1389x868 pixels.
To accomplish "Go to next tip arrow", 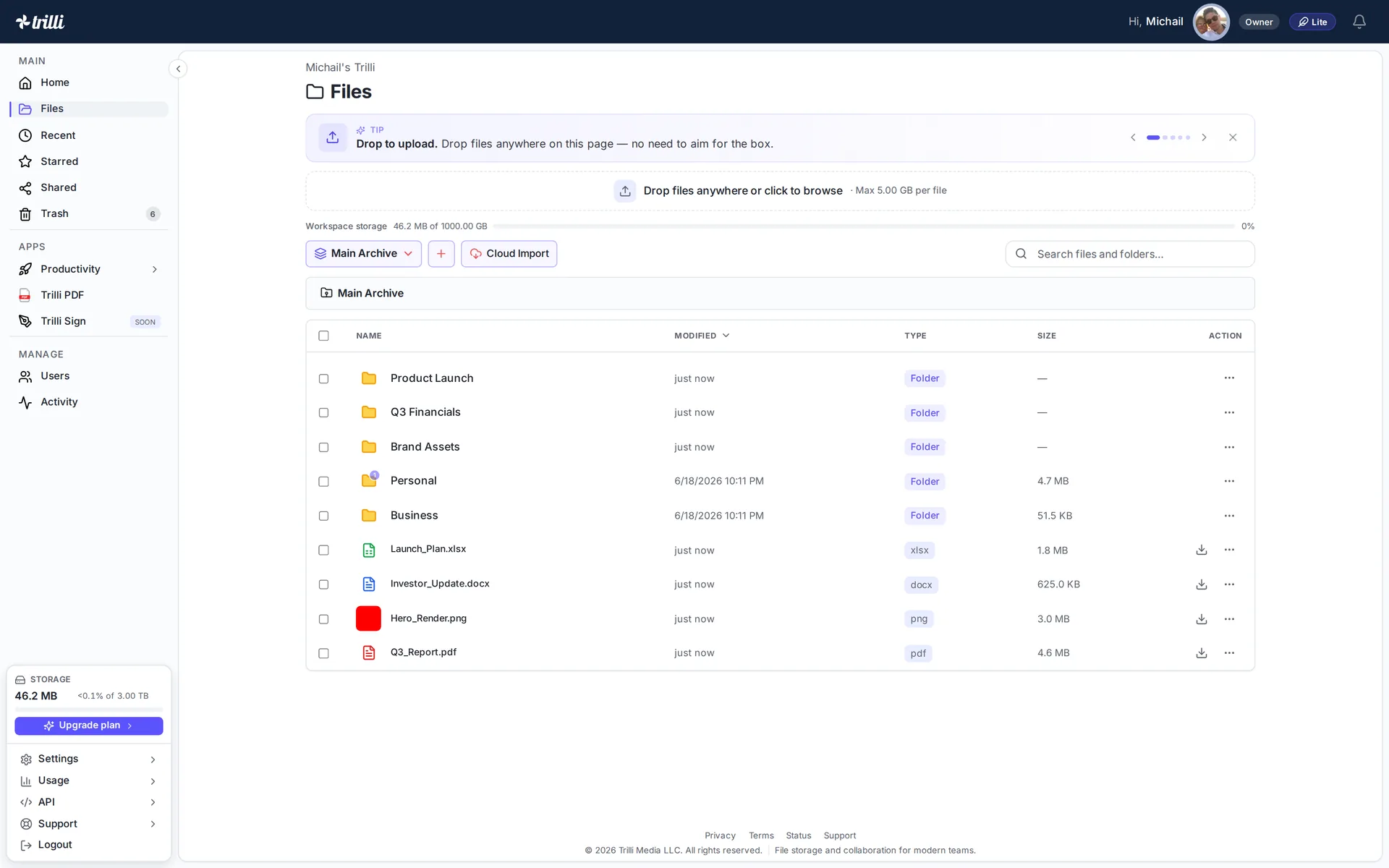I will [1204, 137].
